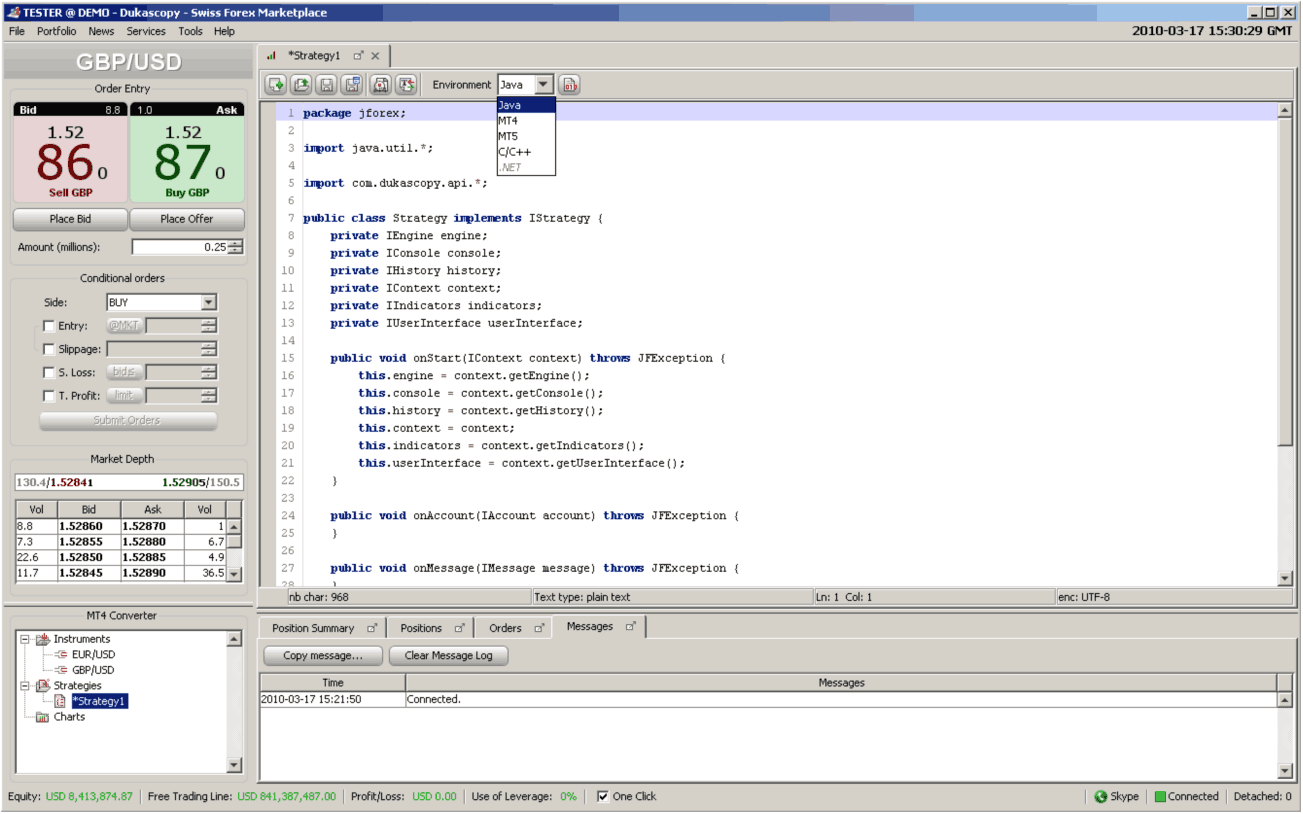This screenshot has height=814, width=1303.
Task: Choose MT5 in the Environment list
Action: [x=526, y=136]
